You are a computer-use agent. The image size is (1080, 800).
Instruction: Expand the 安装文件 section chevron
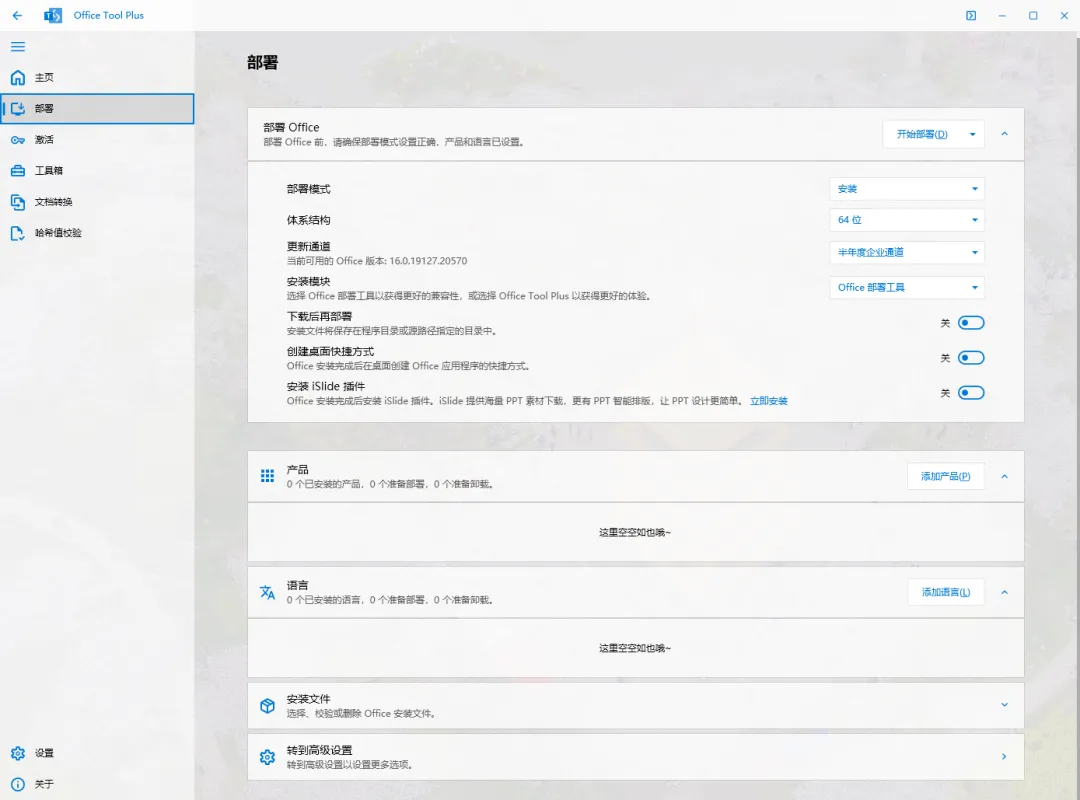tap(1004, 705)
